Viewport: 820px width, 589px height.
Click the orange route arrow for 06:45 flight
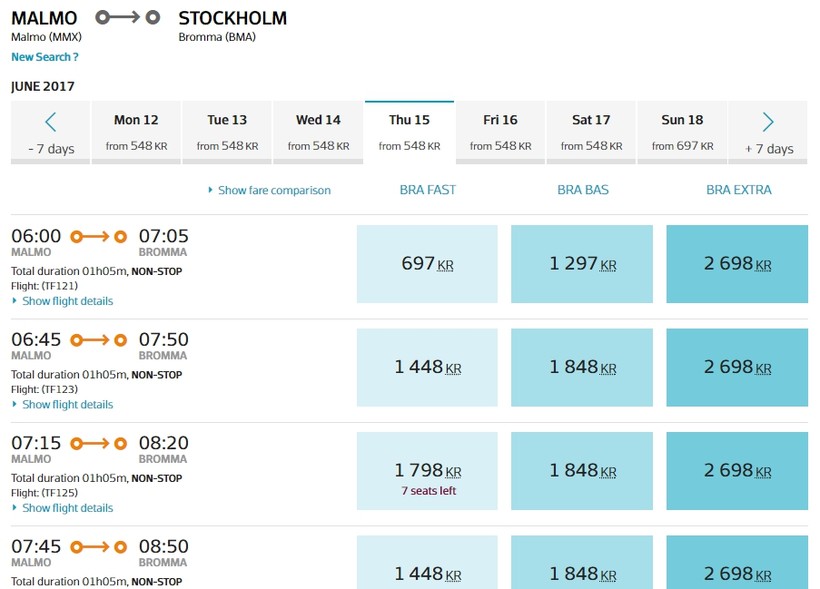99,340
